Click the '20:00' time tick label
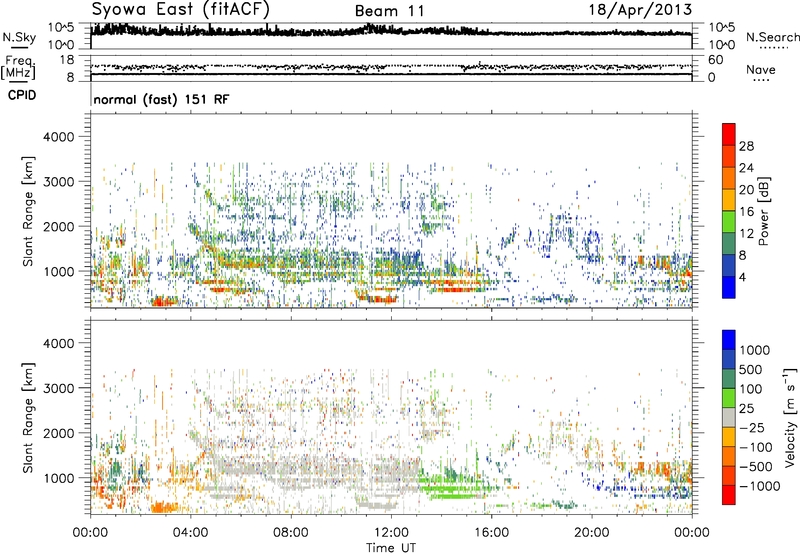This screenshot has height=554, width=800. pos(592,533)
